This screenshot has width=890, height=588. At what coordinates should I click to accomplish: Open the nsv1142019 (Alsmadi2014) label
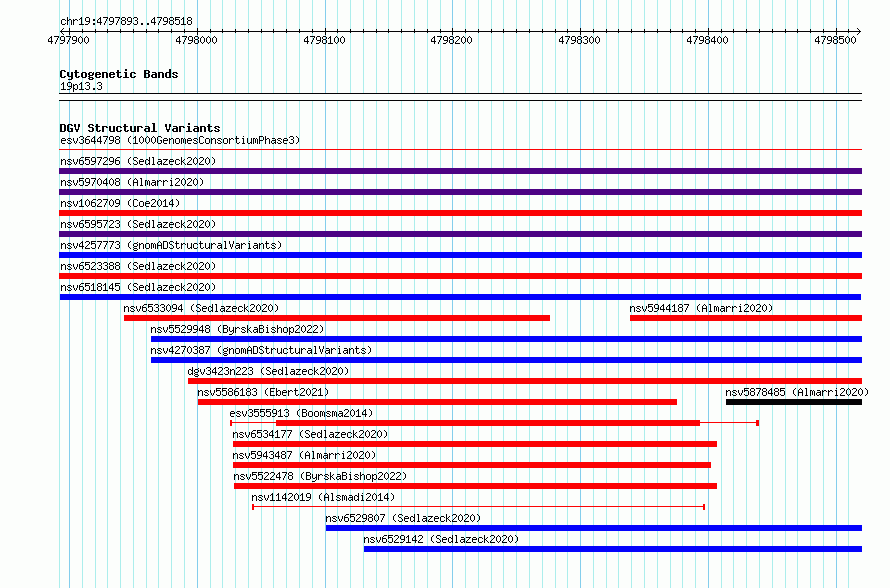point(323,497)
